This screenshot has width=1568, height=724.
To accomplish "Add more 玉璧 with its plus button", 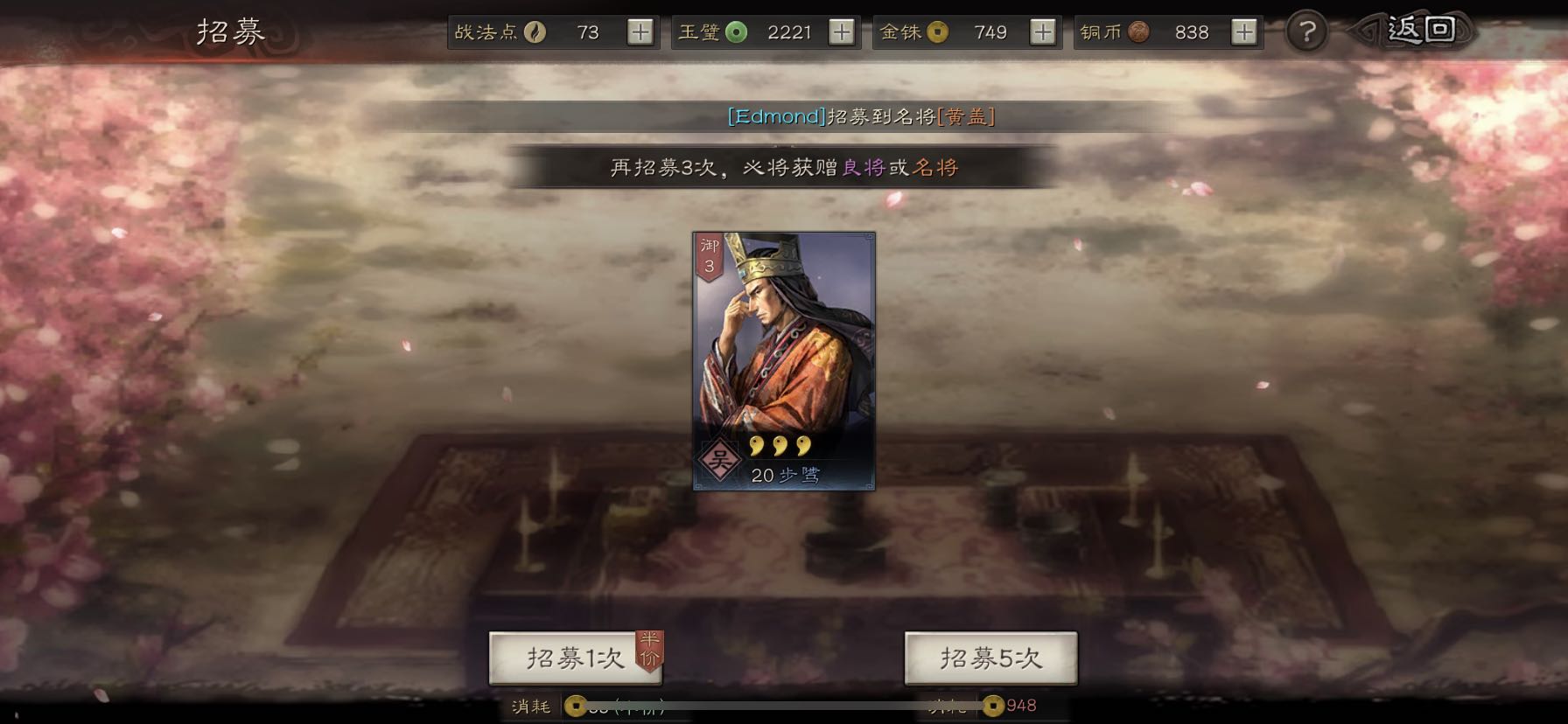I will pyautogui.click(x=842, y=32).
